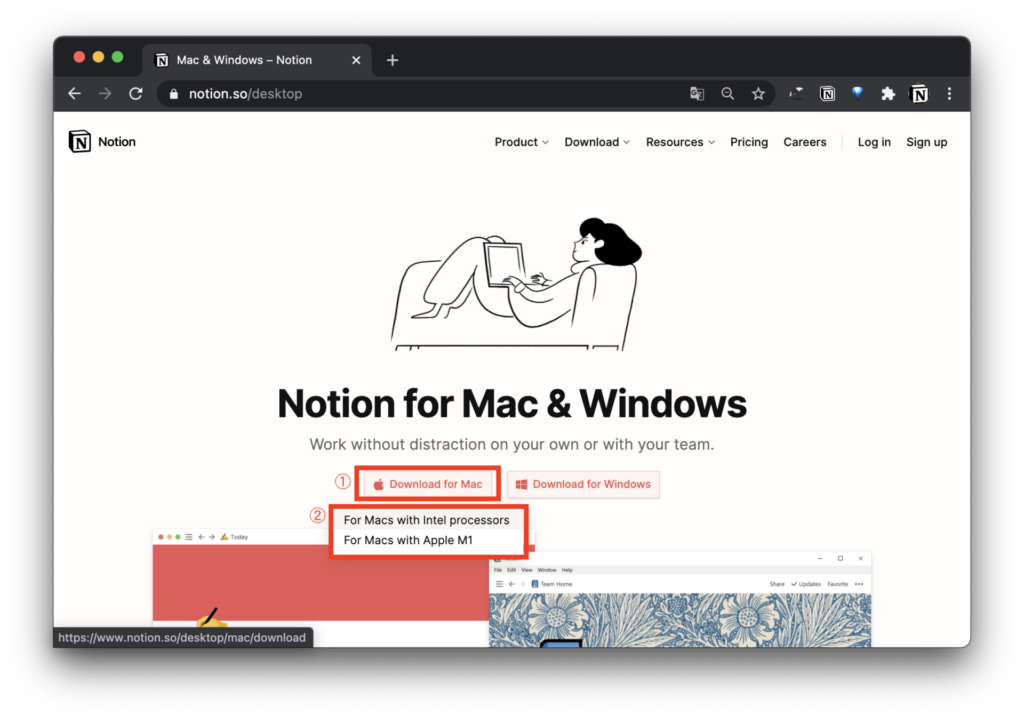The width and height of the screenshot is (1024, 718).
Task: Click the bird-shaped extension icon
Action: (x=796, y=93)
